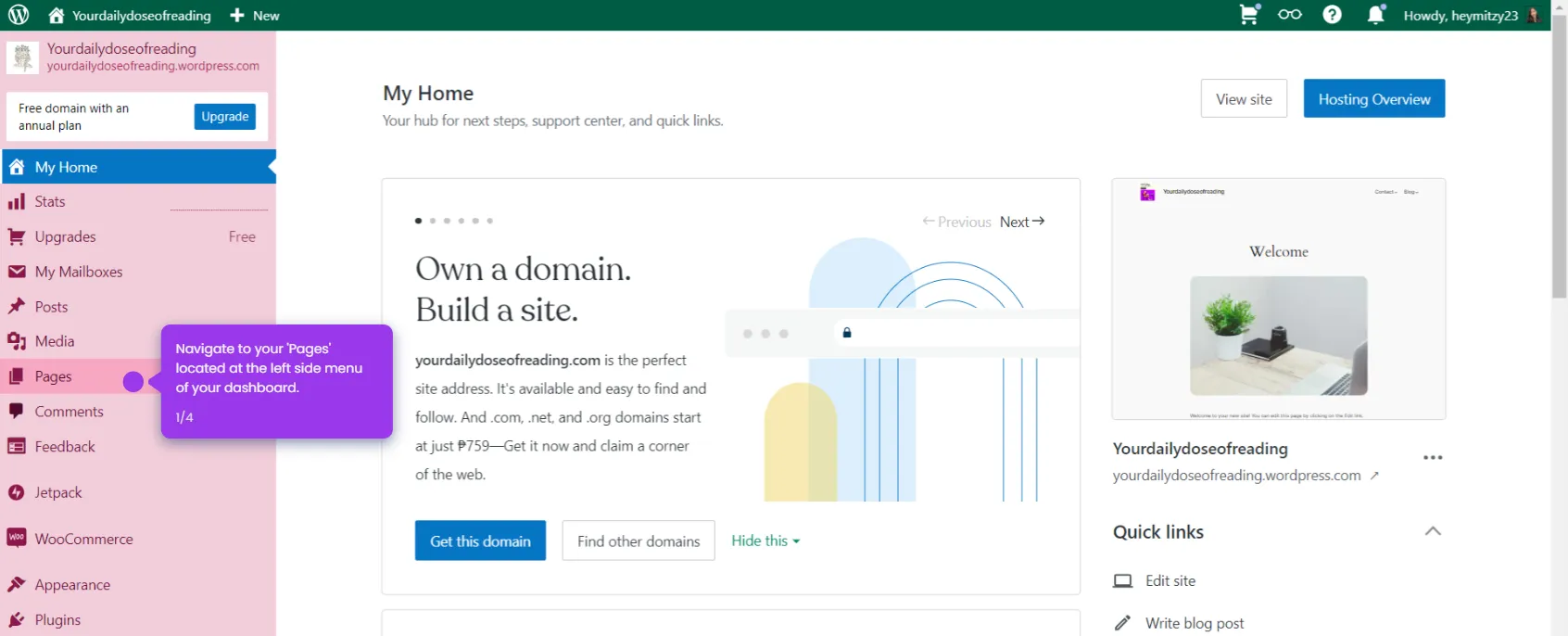Open yourdailydoseofreading.wordpress.com link under preview

(x=1236, y=476)
